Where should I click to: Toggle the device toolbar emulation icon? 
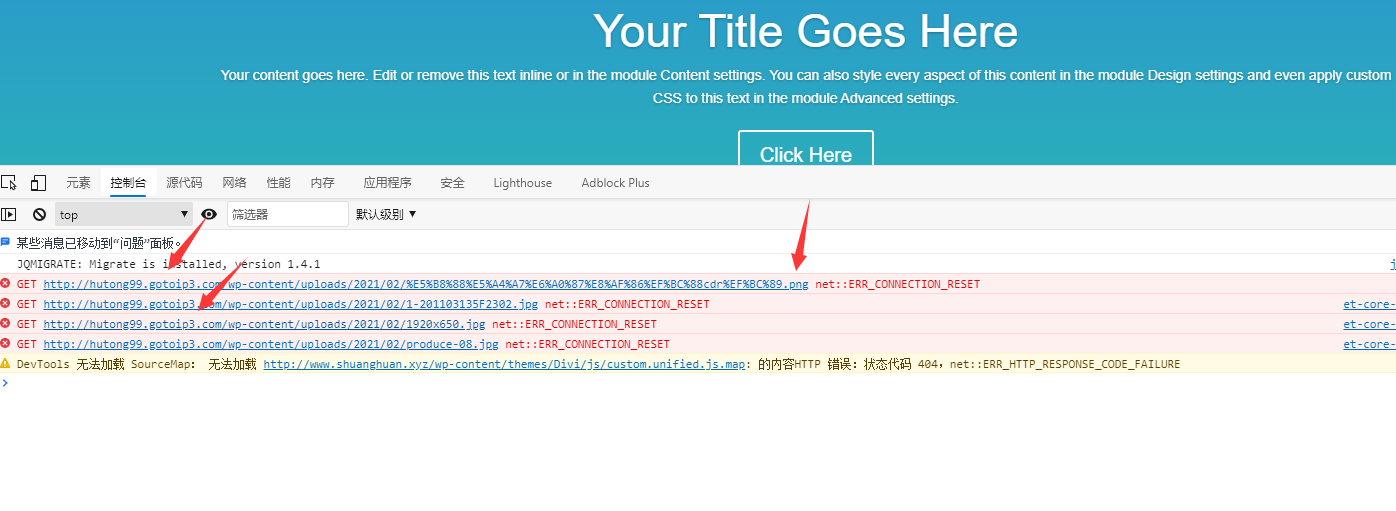[x=38, y=182]
